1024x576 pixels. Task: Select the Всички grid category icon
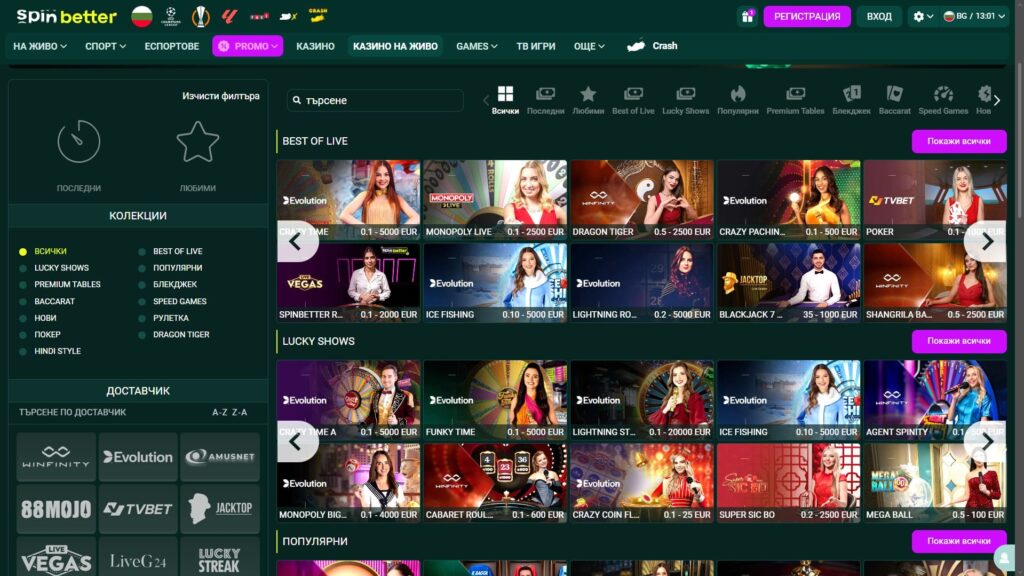coord(505,94)
